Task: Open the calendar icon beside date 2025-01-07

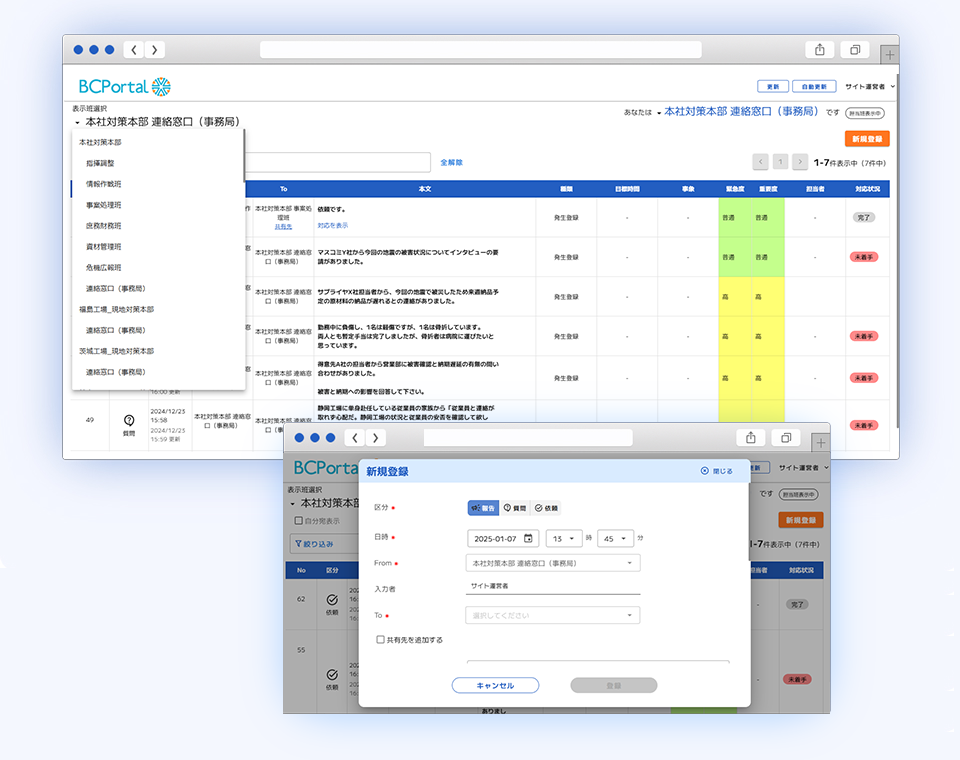Action: coord(528,537)
